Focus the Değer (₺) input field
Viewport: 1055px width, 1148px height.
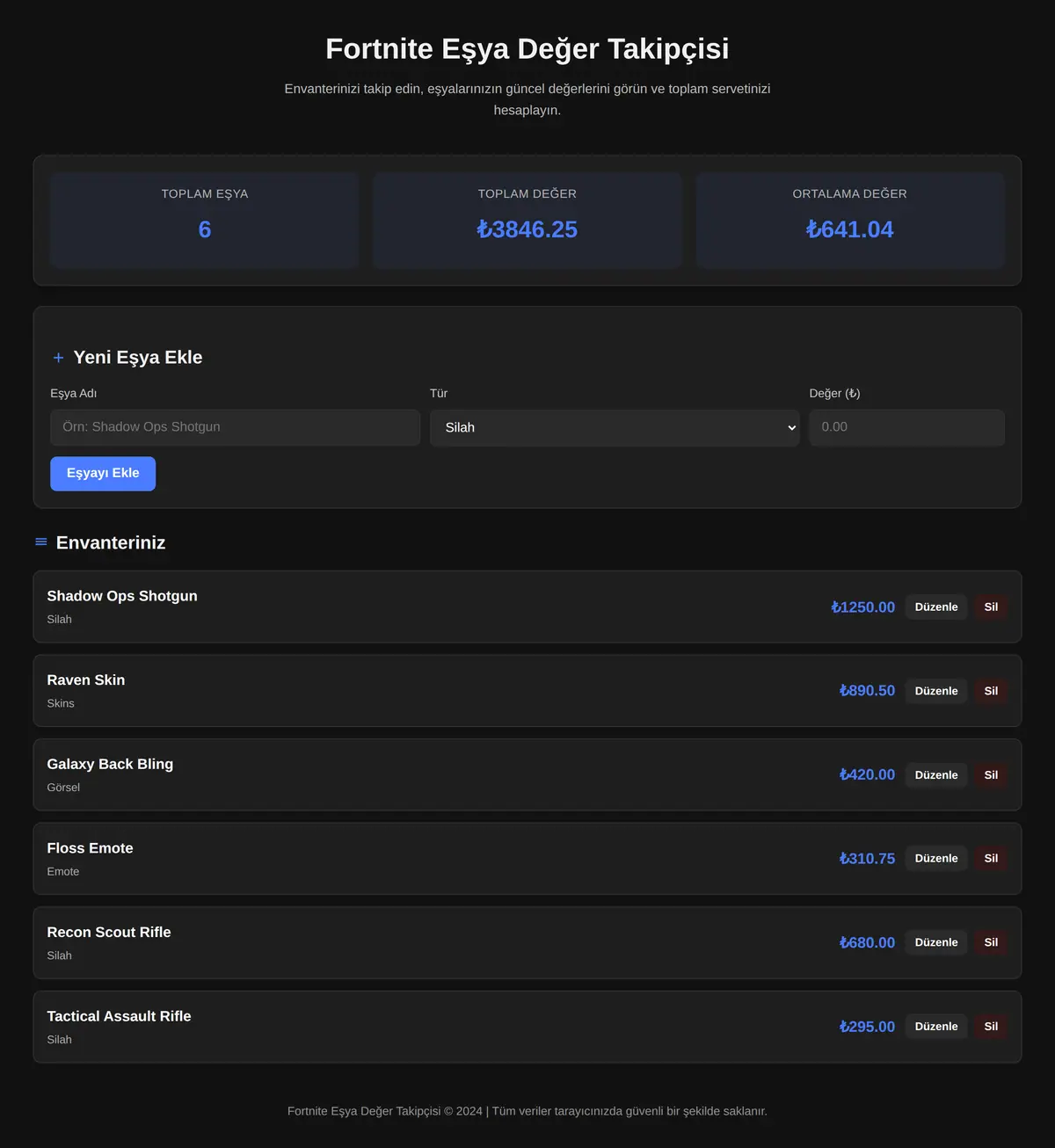(906, 427)
